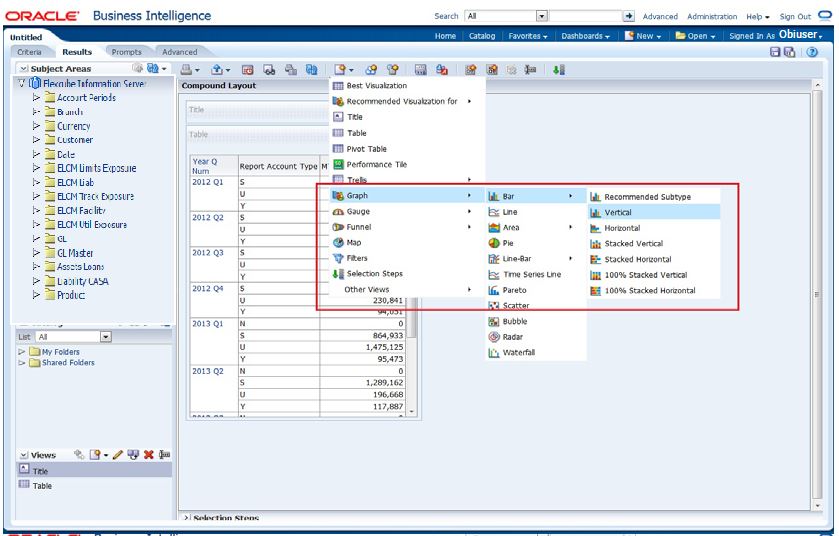Screen dimensions: 839x536
Task: Select Recommended Subtype for bar graph
Action: 654,197
